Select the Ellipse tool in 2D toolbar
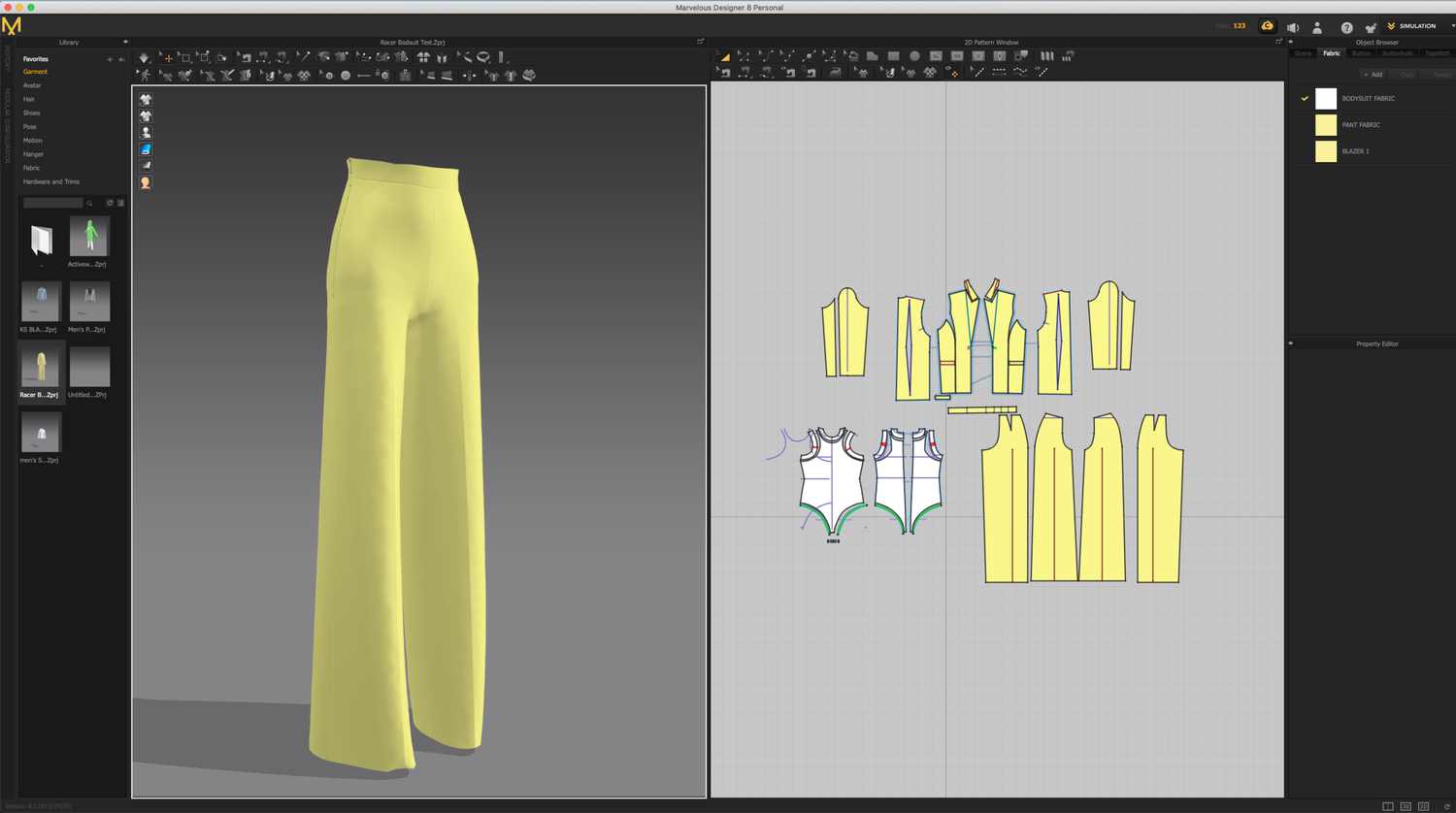Screen dimensions: 1456x813 click(914, 56)
